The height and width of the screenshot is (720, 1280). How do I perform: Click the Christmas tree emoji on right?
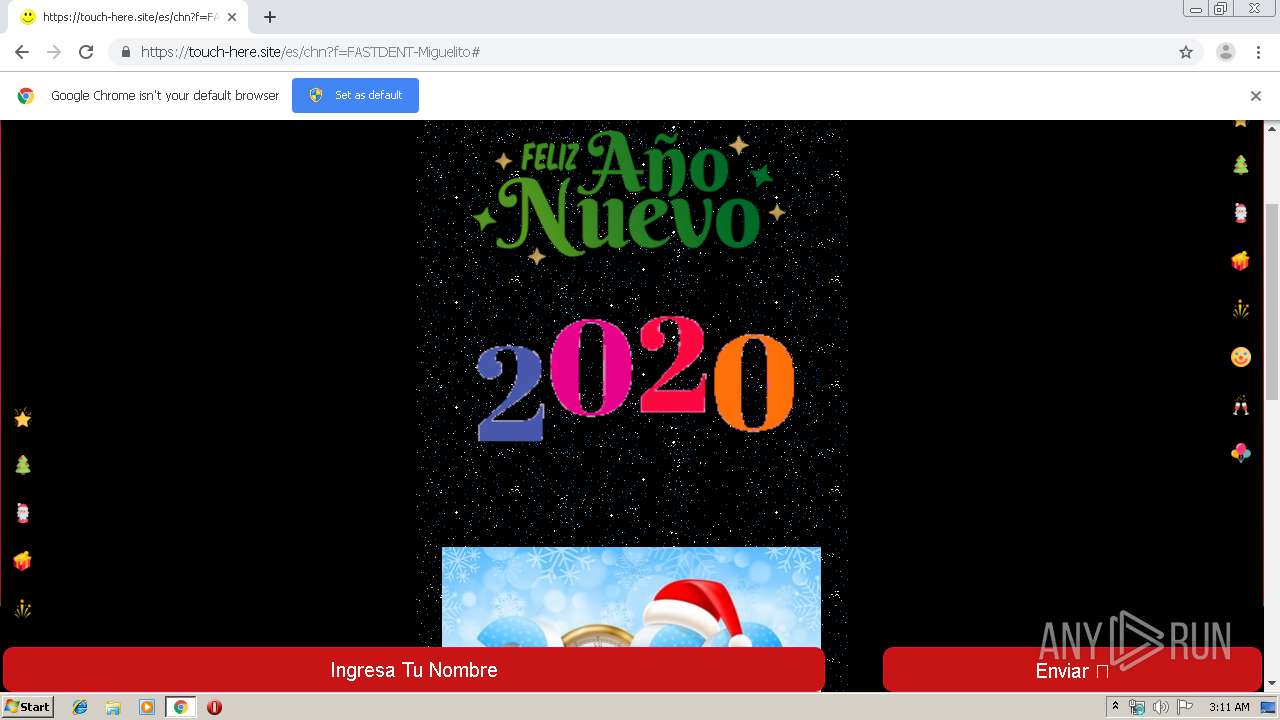click(1241, 165)
